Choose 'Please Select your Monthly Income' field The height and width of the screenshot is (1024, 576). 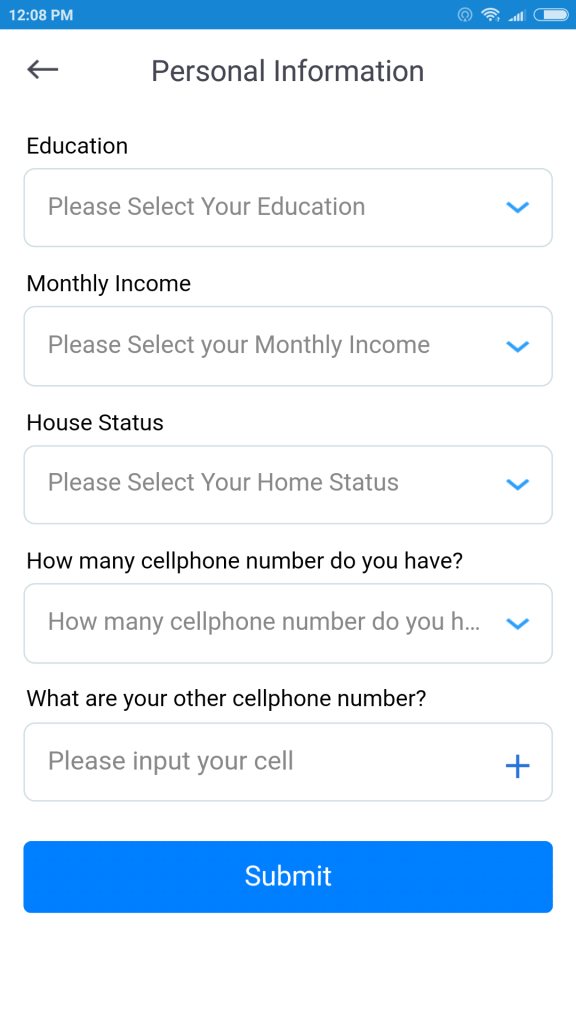[x=288, y=346]
